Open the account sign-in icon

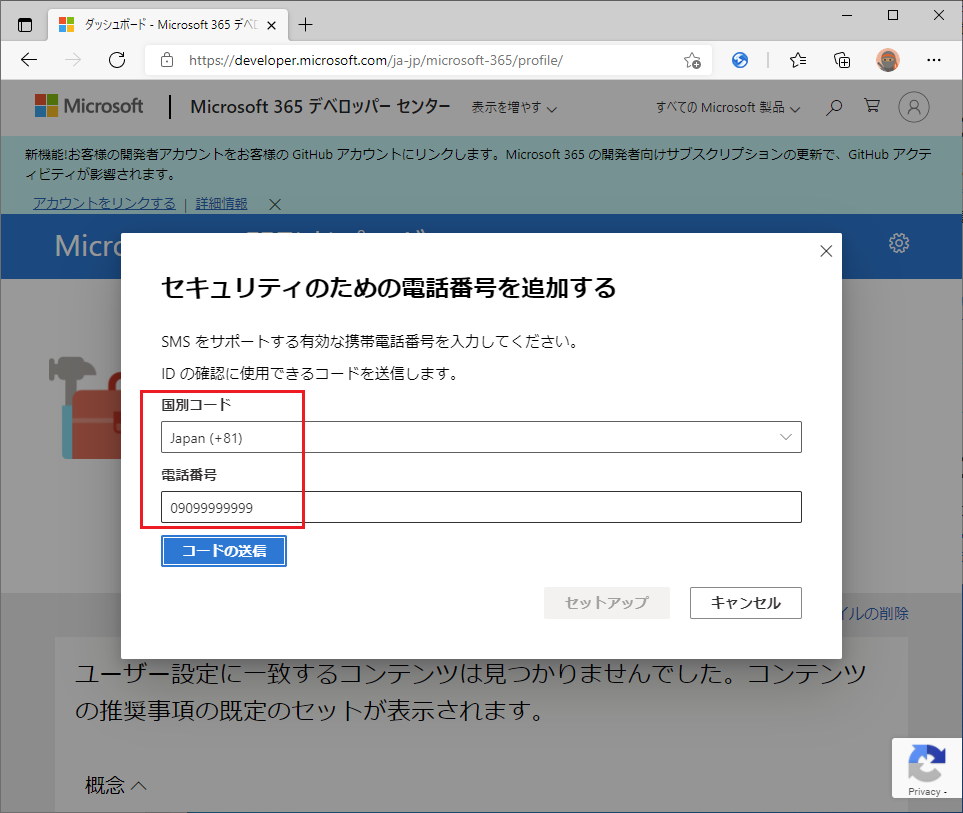click(914, 107)
